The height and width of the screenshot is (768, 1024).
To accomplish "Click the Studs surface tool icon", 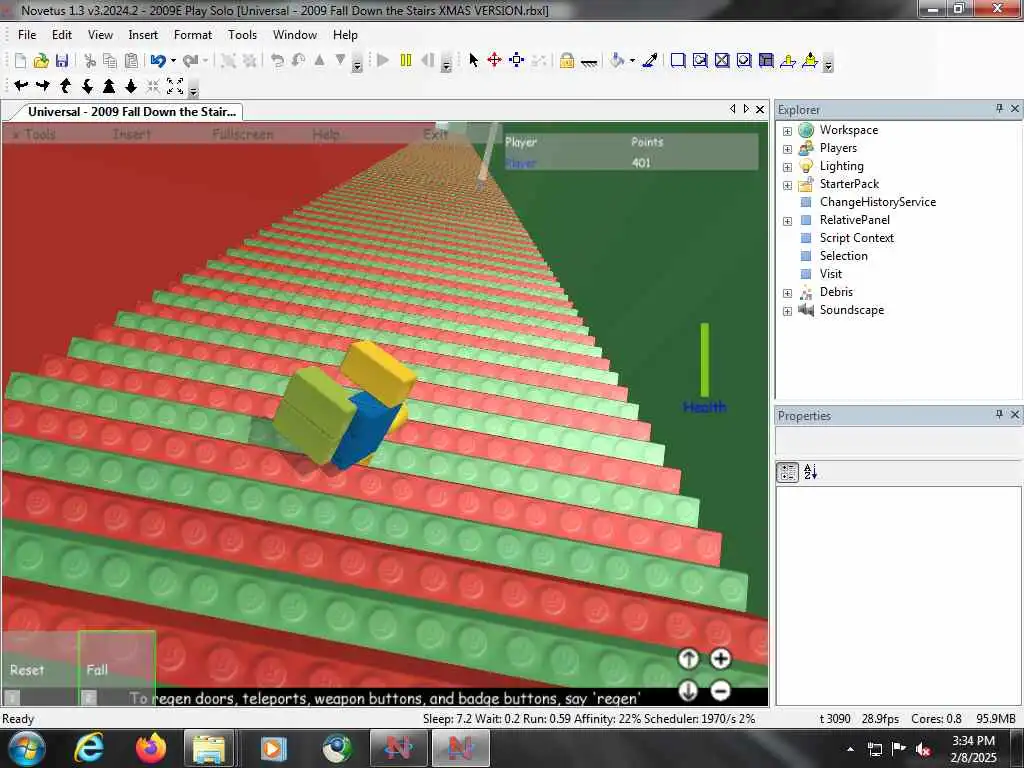I will [x=744, y=61].
